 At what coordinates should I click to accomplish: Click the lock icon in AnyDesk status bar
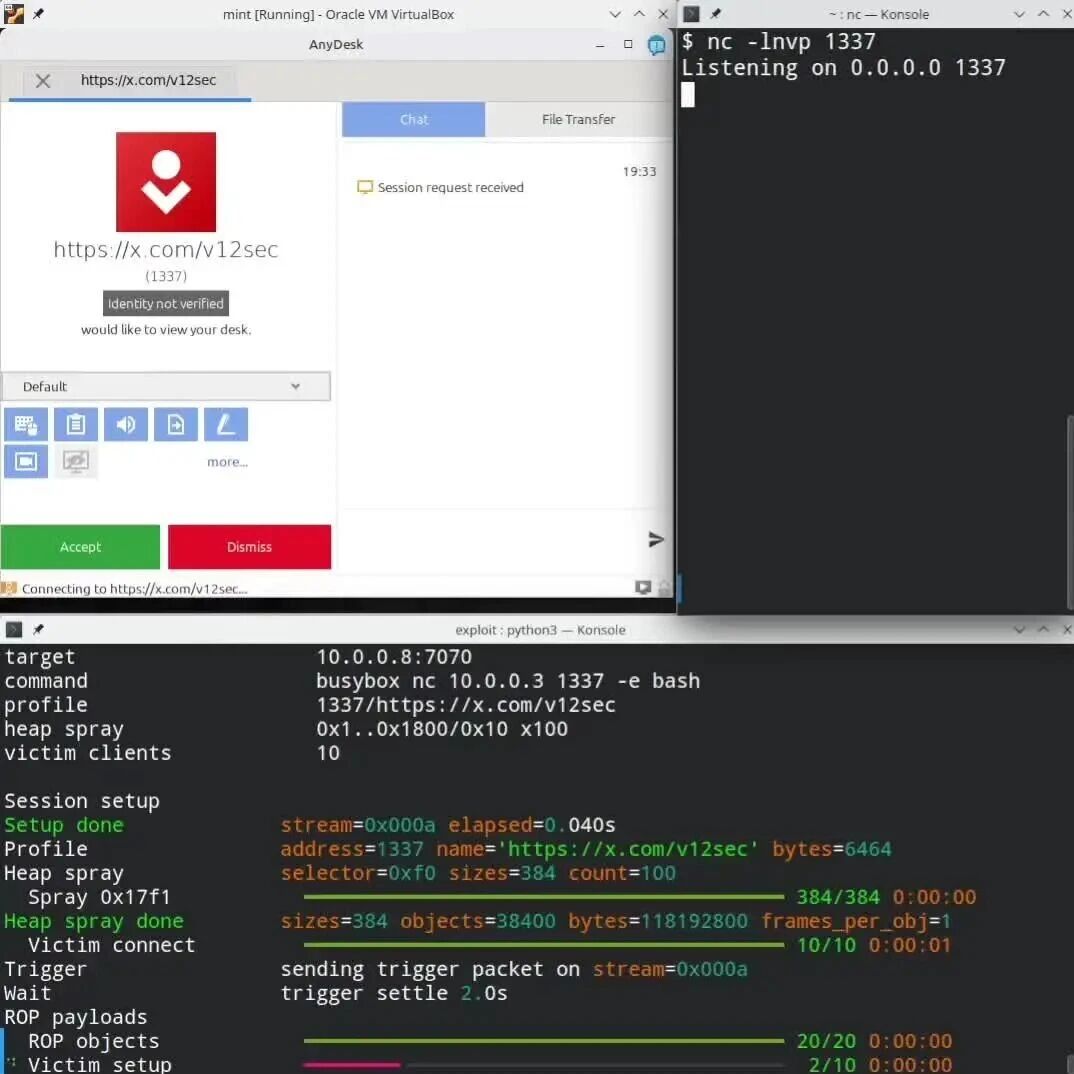pos(664,588)
